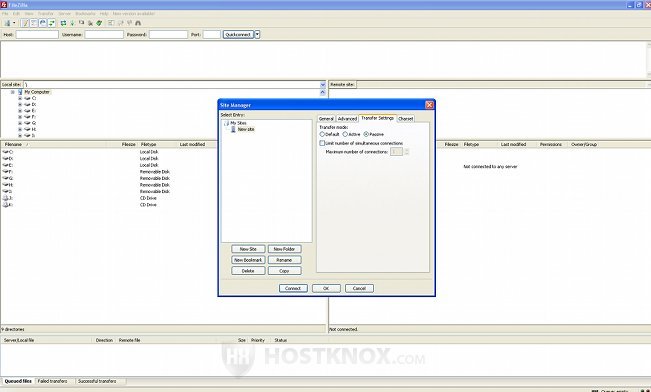
Task: Click the C: drive icon in file list
Action: click(6, 152)
